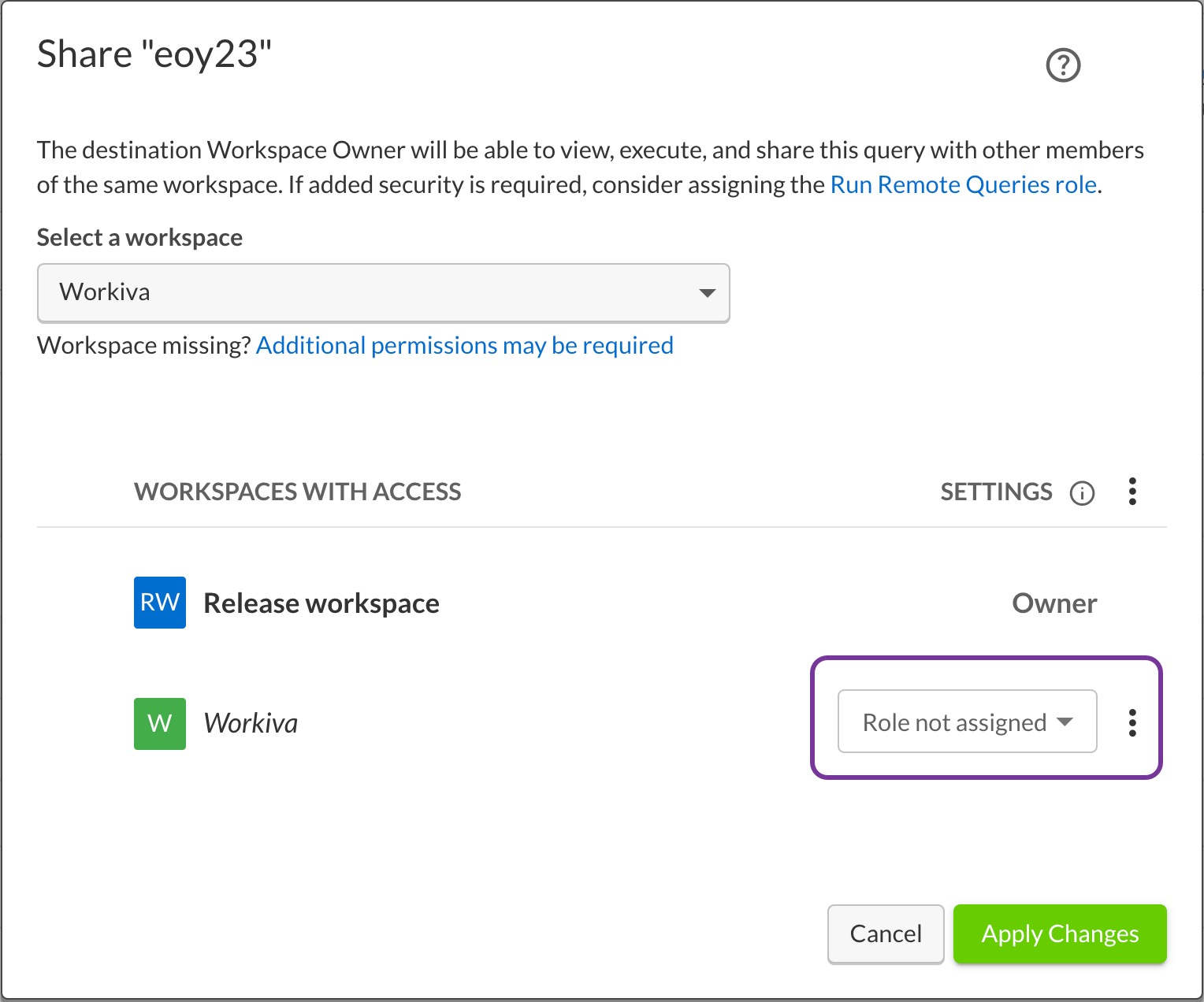Click the Owner role label
Image resolution: width=1204 pixels, height=1002 pixels.
pyautogui.click(x=1053, y=603)
